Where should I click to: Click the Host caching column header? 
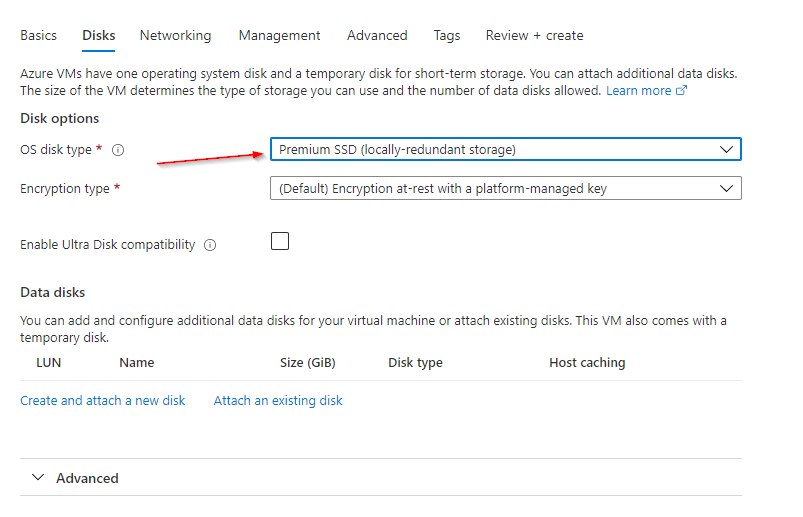coord(587,362)
